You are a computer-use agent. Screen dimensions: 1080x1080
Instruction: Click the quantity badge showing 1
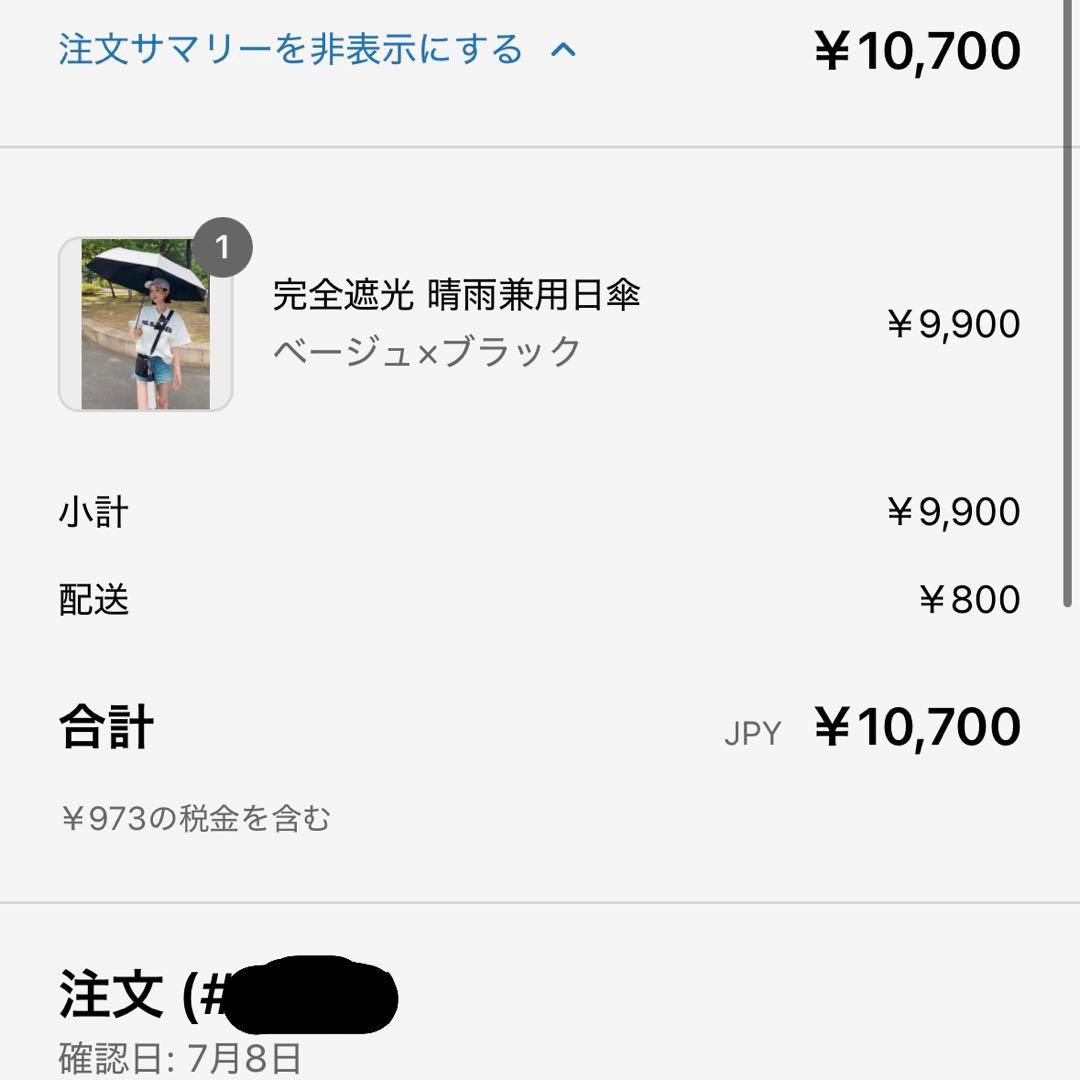[222, 247]
